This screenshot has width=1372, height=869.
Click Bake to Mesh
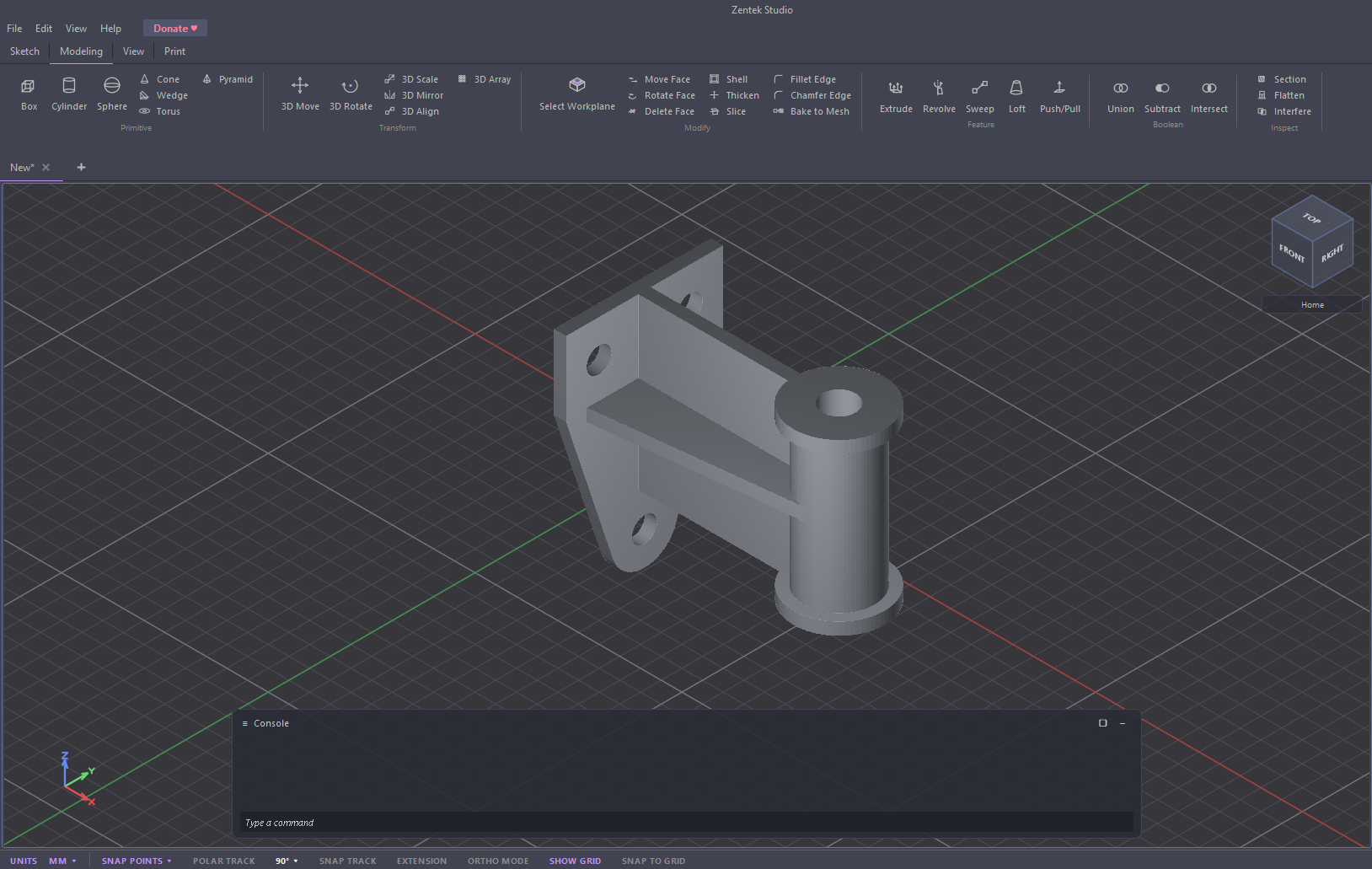(812, 111)
